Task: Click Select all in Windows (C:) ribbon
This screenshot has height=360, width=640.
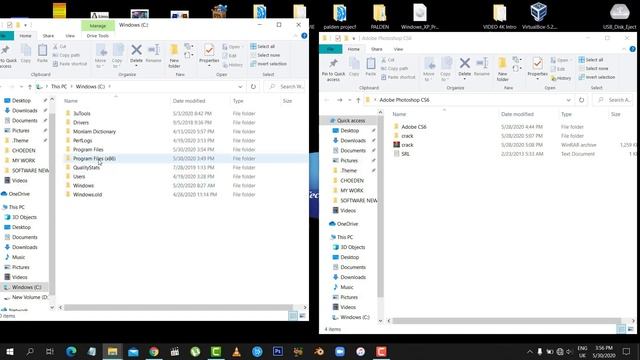Action: point(262,47)
